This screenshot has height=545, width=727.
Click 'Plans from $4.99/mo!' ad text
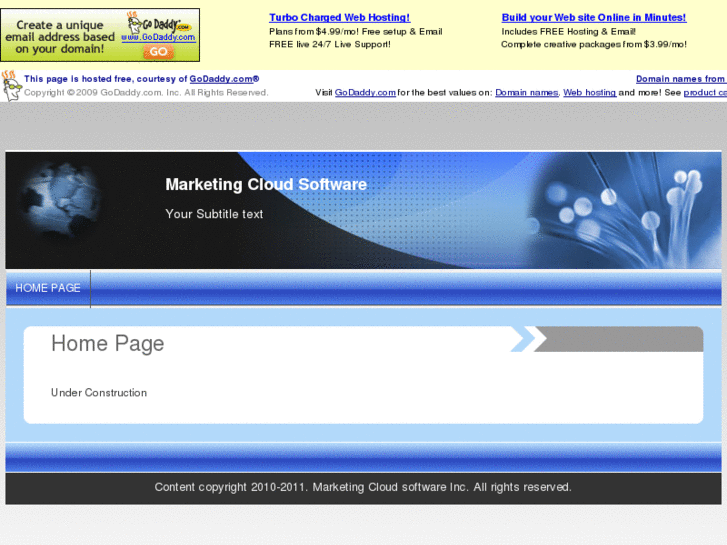[356, 32]
